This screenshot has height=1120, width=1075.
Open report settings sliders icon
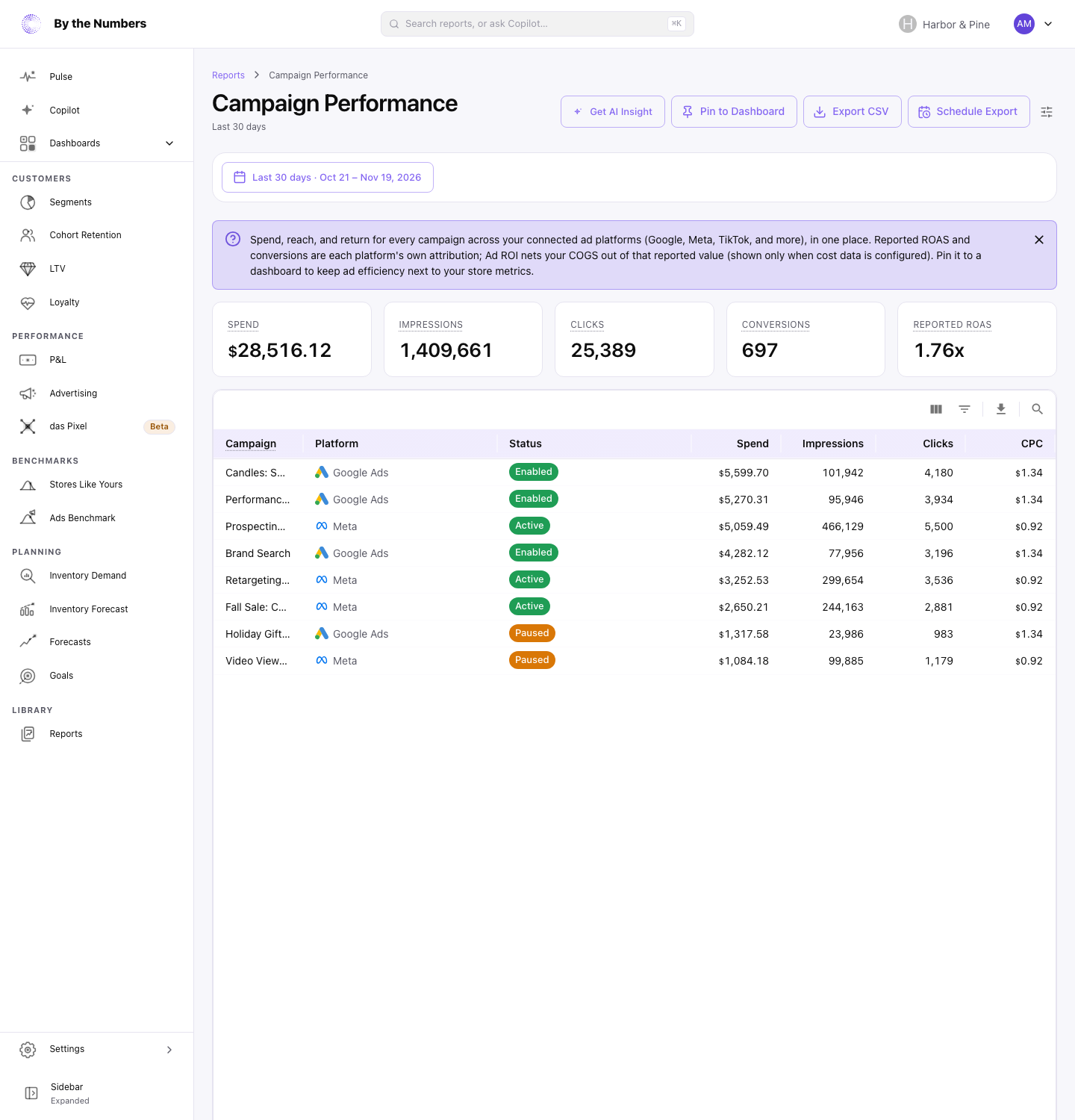1047,112
